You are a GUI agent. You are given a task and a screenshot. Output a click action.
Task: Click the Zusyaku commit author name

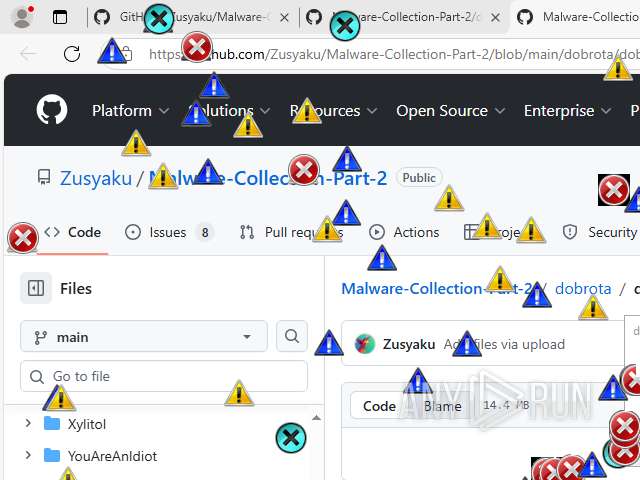click(409, 344)
